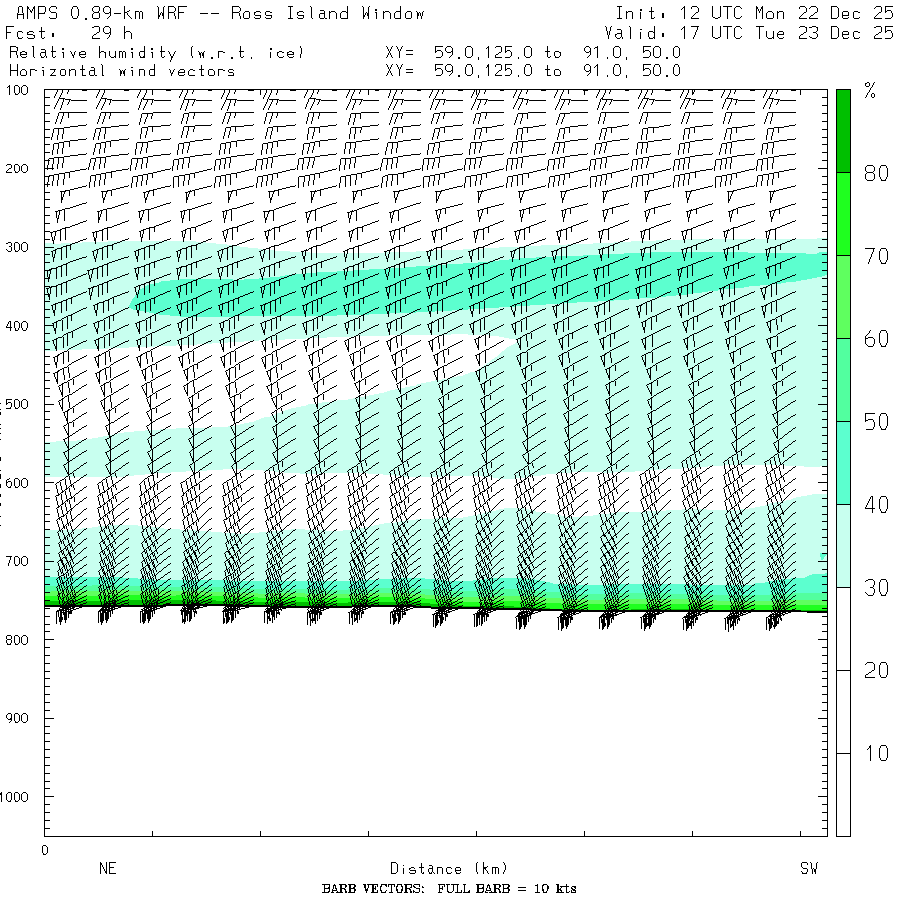Click the "BARB VECTORS: FULL BARB = 10 kts" caption
This screenshot has width=900, height=900.
click(x=449, y=889)
